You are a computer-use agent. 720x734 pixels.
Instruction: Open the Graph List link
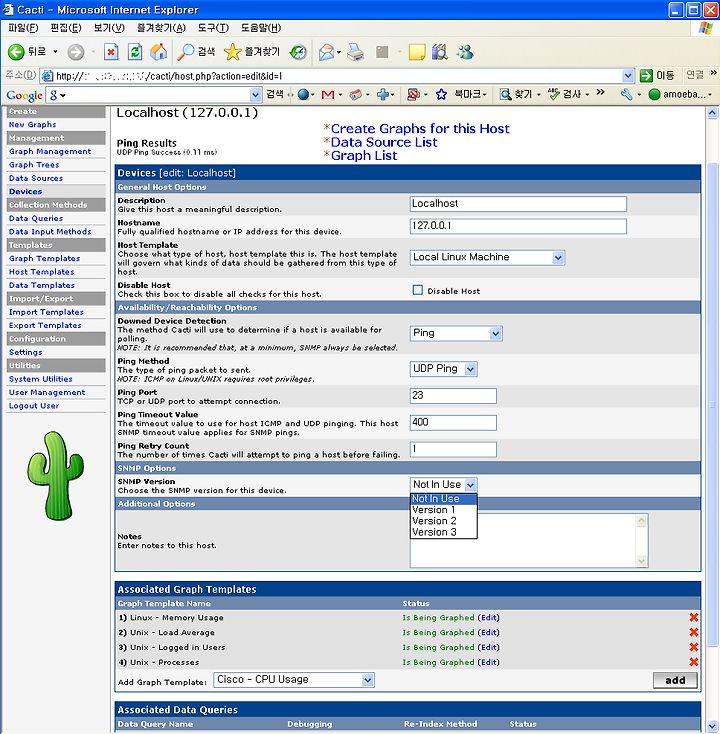coord(364,156)
